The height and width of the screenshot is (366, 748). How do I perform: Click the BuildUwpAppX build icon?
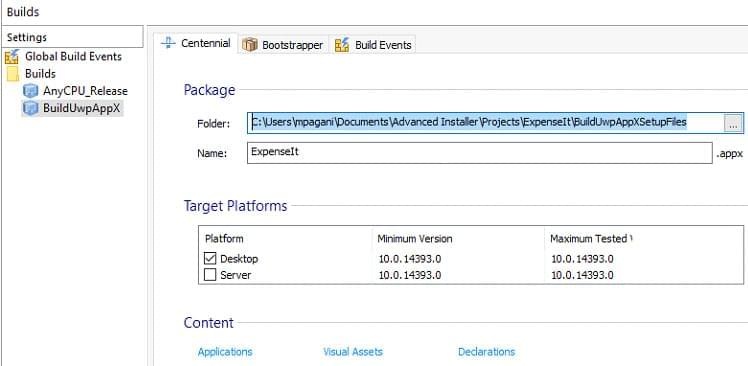[x=31, y=108]
